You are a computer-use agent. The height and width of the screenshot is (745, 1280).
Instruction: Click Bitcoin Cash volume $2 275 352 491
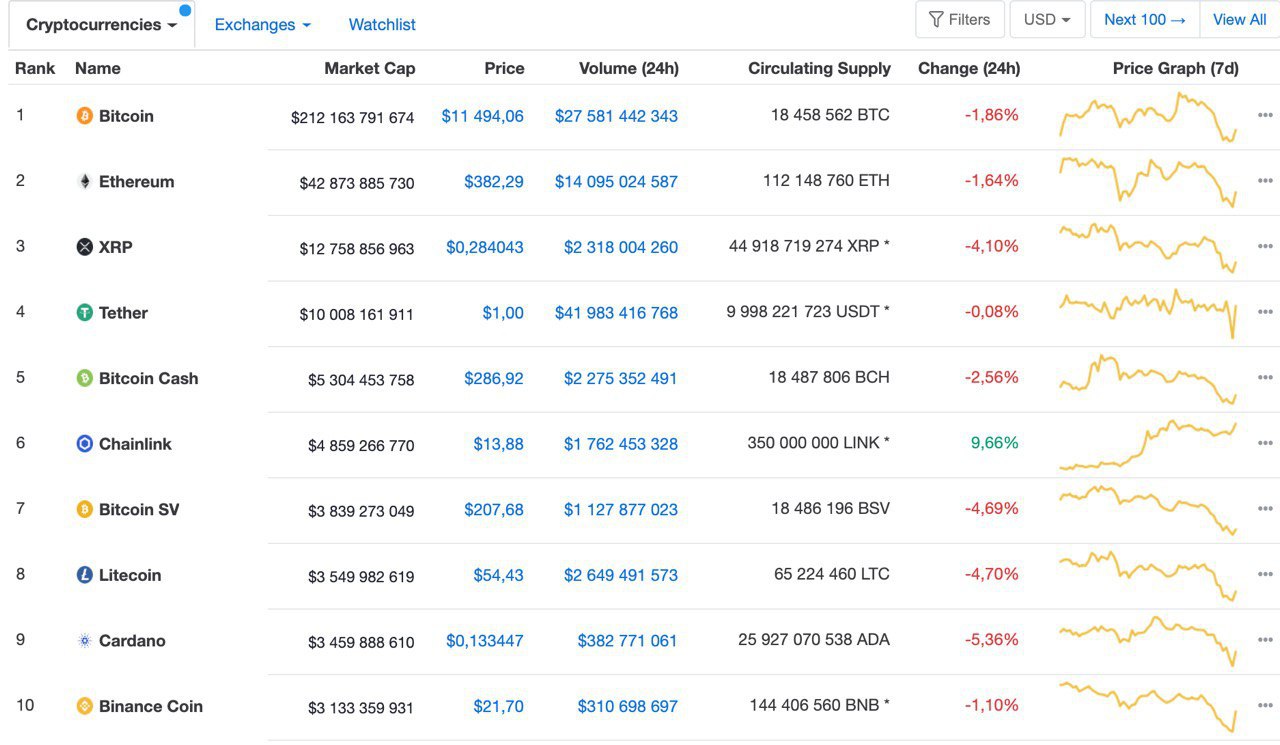tap(621, 378)
